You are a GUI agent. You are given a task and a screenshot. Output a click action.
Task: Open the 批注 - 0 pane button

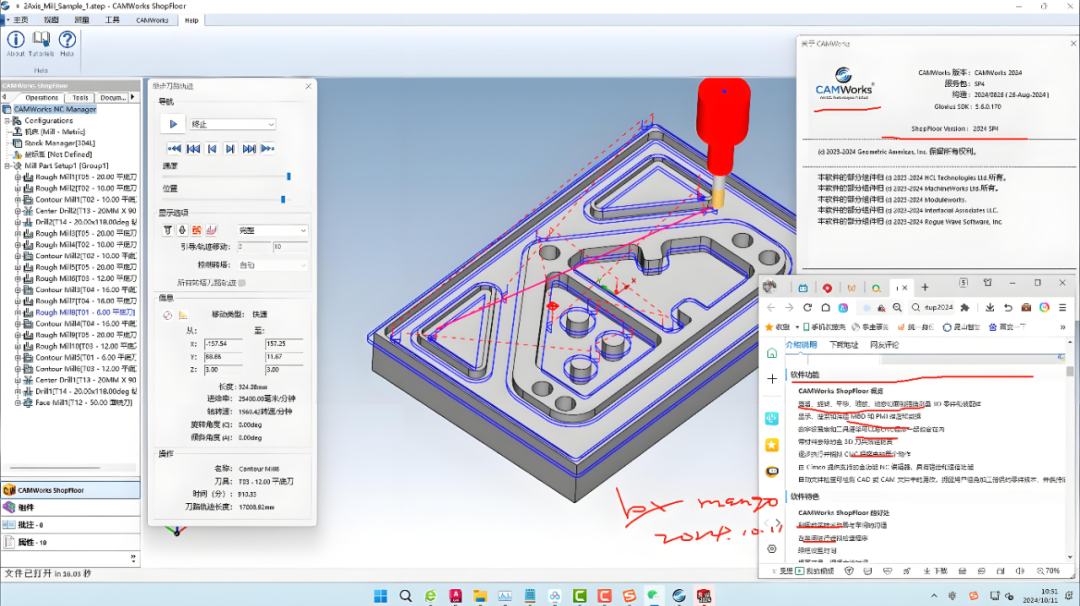tap(70, 525)
